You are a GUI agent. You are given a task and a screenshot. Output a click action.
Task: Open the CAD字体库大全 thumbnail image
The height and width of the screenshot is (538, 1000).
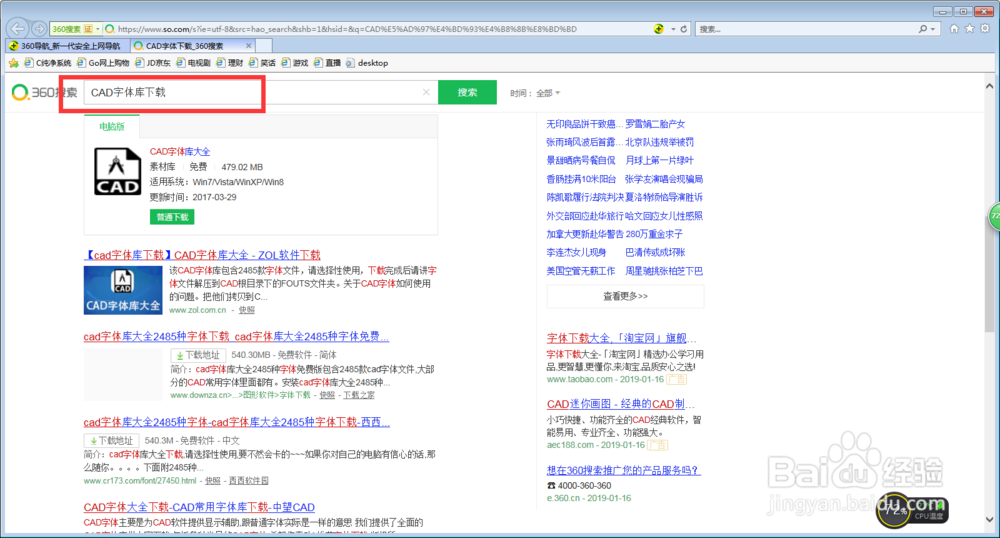[123, 290]
